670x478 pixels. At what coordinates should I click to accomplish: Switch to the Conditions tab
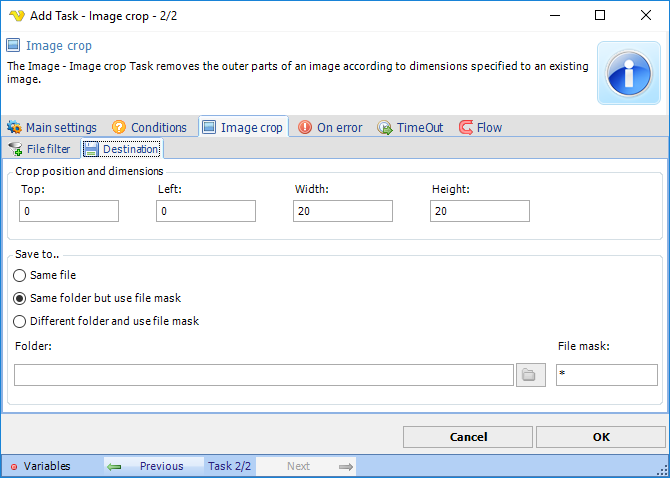148,127
